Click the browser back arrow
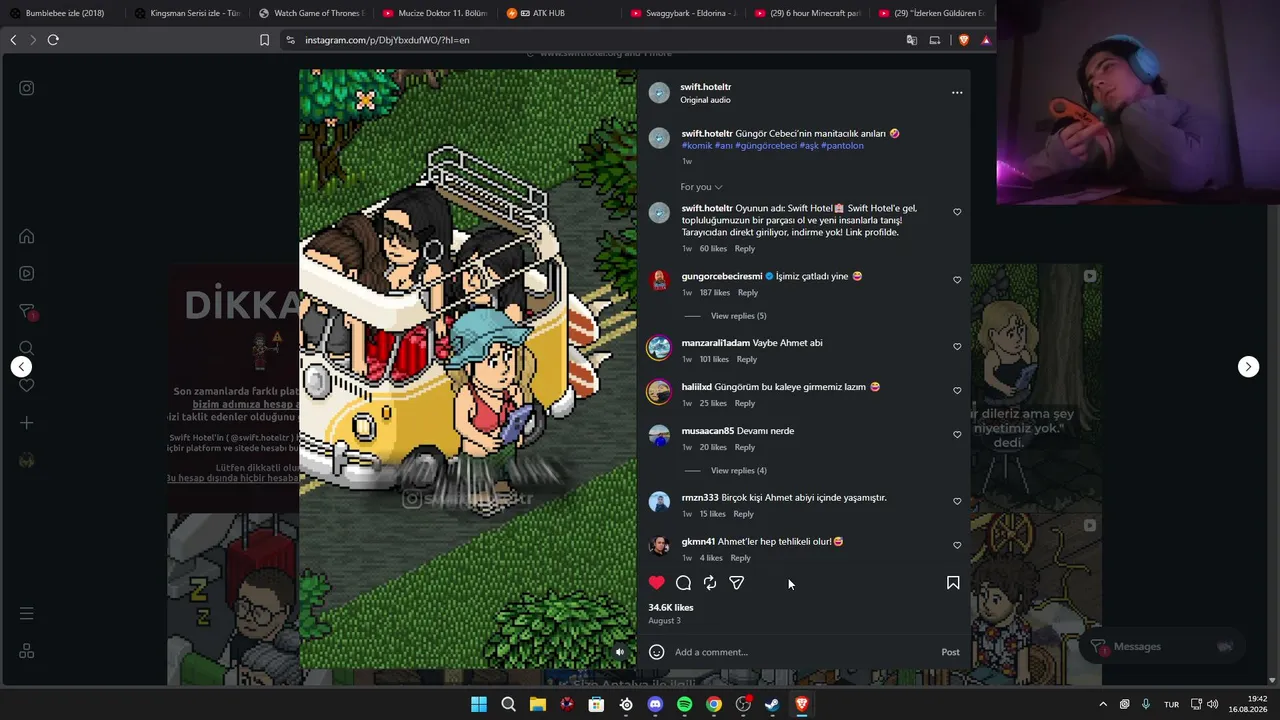Screen dimensions: 1280x720 tap(13, 40)
